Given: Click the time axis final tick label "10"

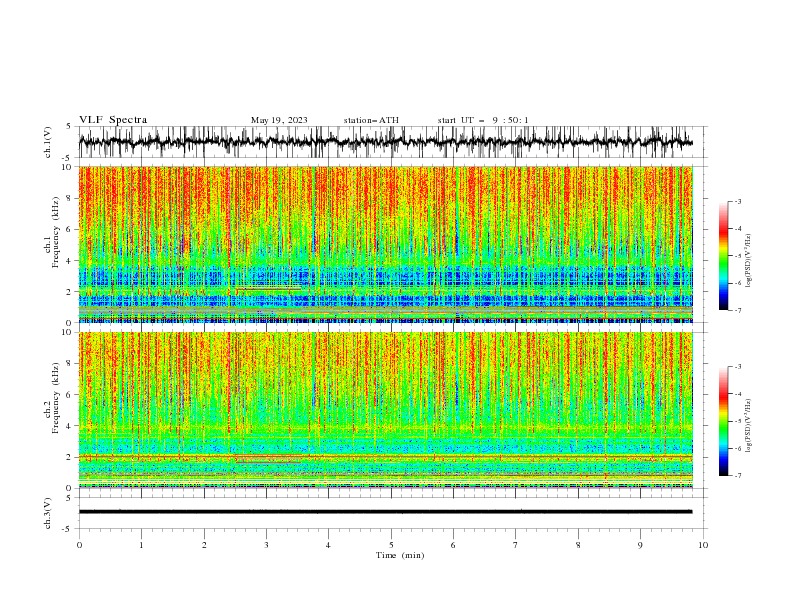Looking at the screenshot, I should click(x=703, y=545).
